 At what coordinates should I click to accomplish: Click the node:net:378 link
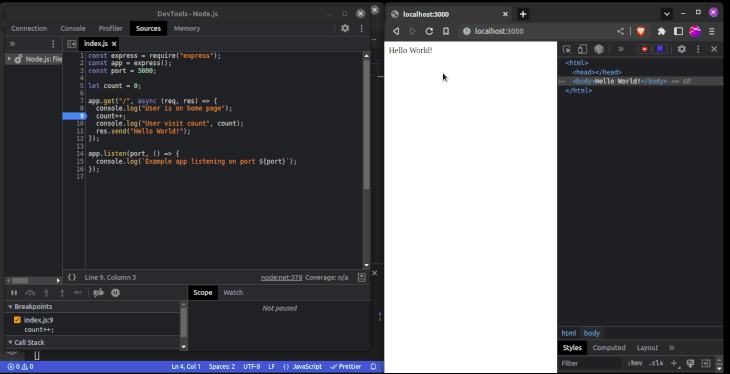click(x=281, y=277)
